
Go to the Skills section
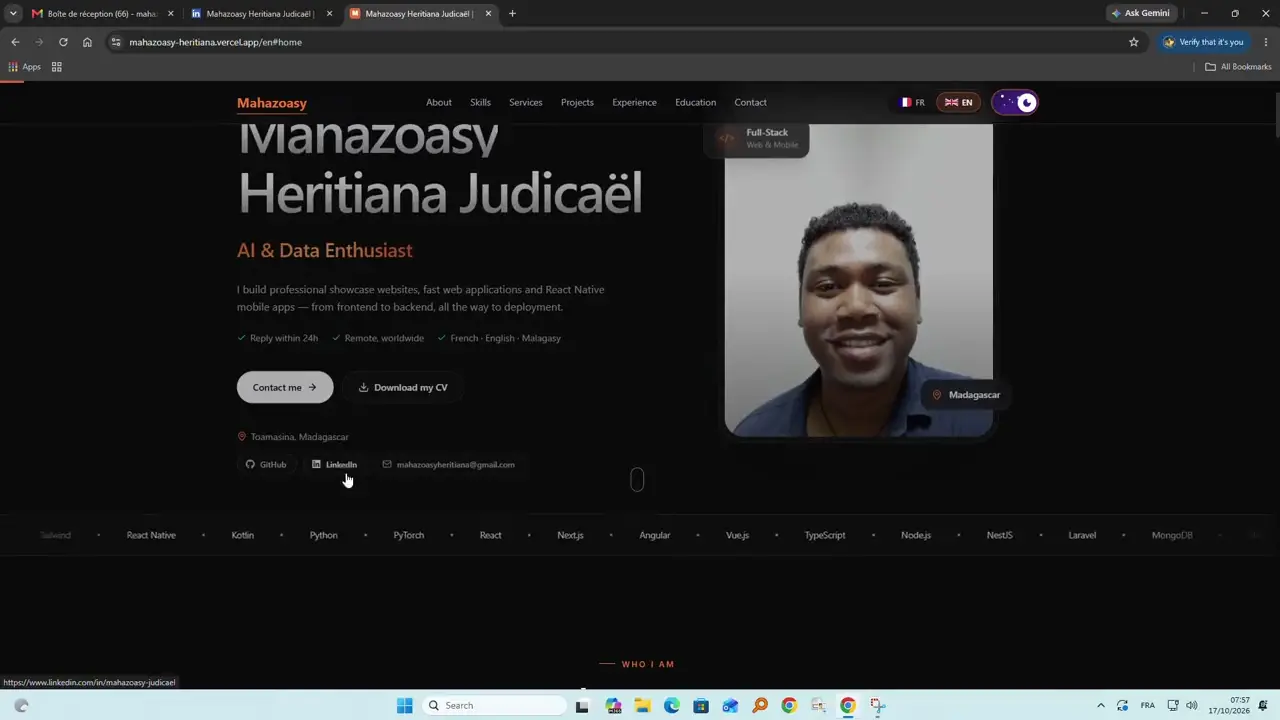click(480, 102)
